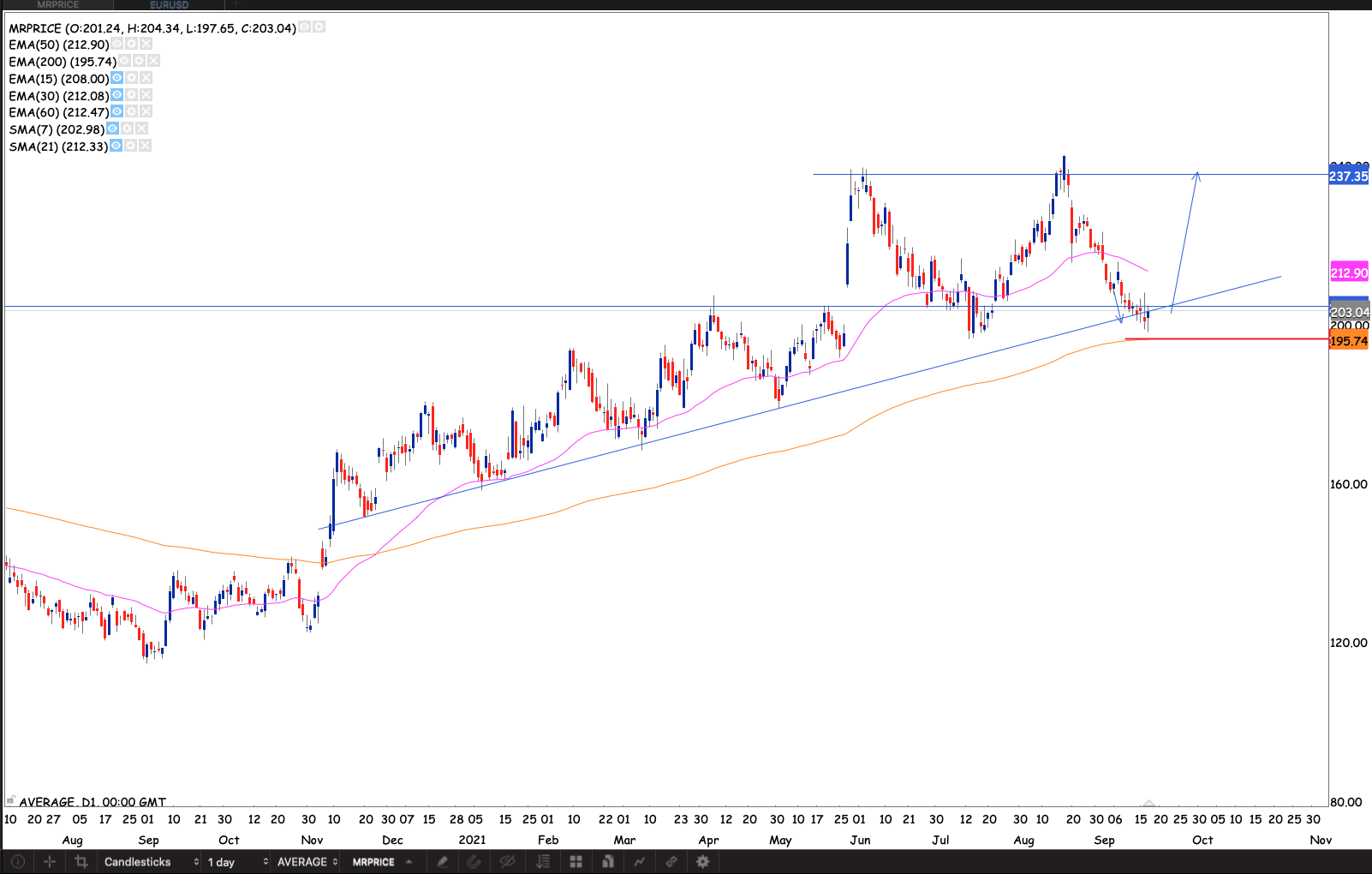
Task: Toggle visibility of EMA(200) indicator
Action: click(x=125, y=62)
